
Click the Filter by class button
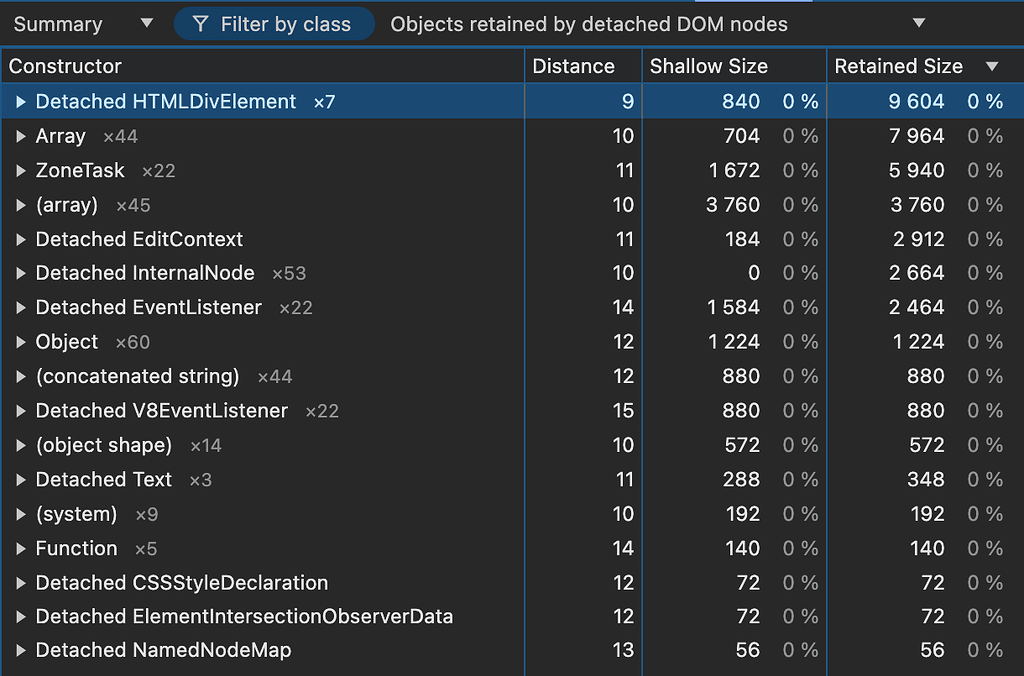coord(273,24)
